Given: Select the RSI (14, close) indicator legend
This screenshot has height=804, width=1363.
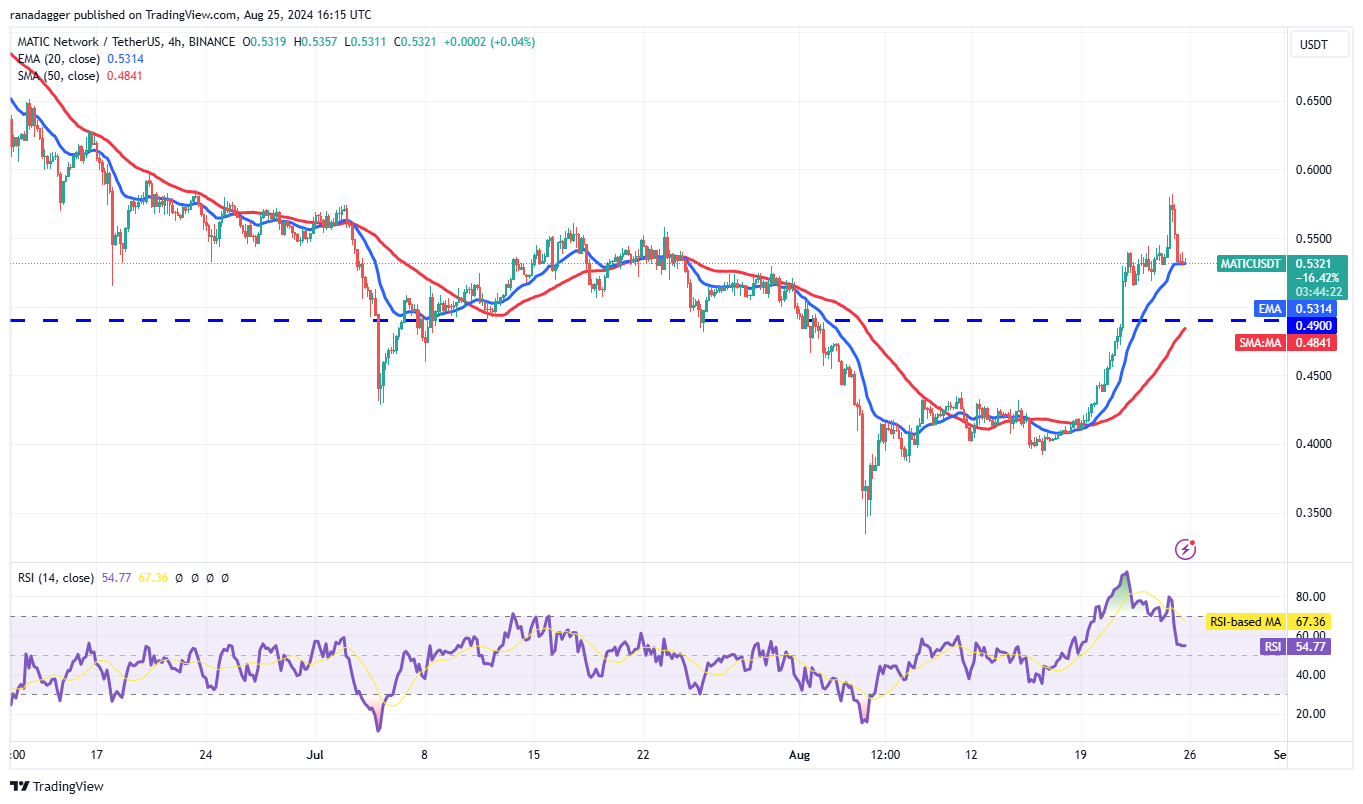Looking at the screenshot, I should click(55, 578).
